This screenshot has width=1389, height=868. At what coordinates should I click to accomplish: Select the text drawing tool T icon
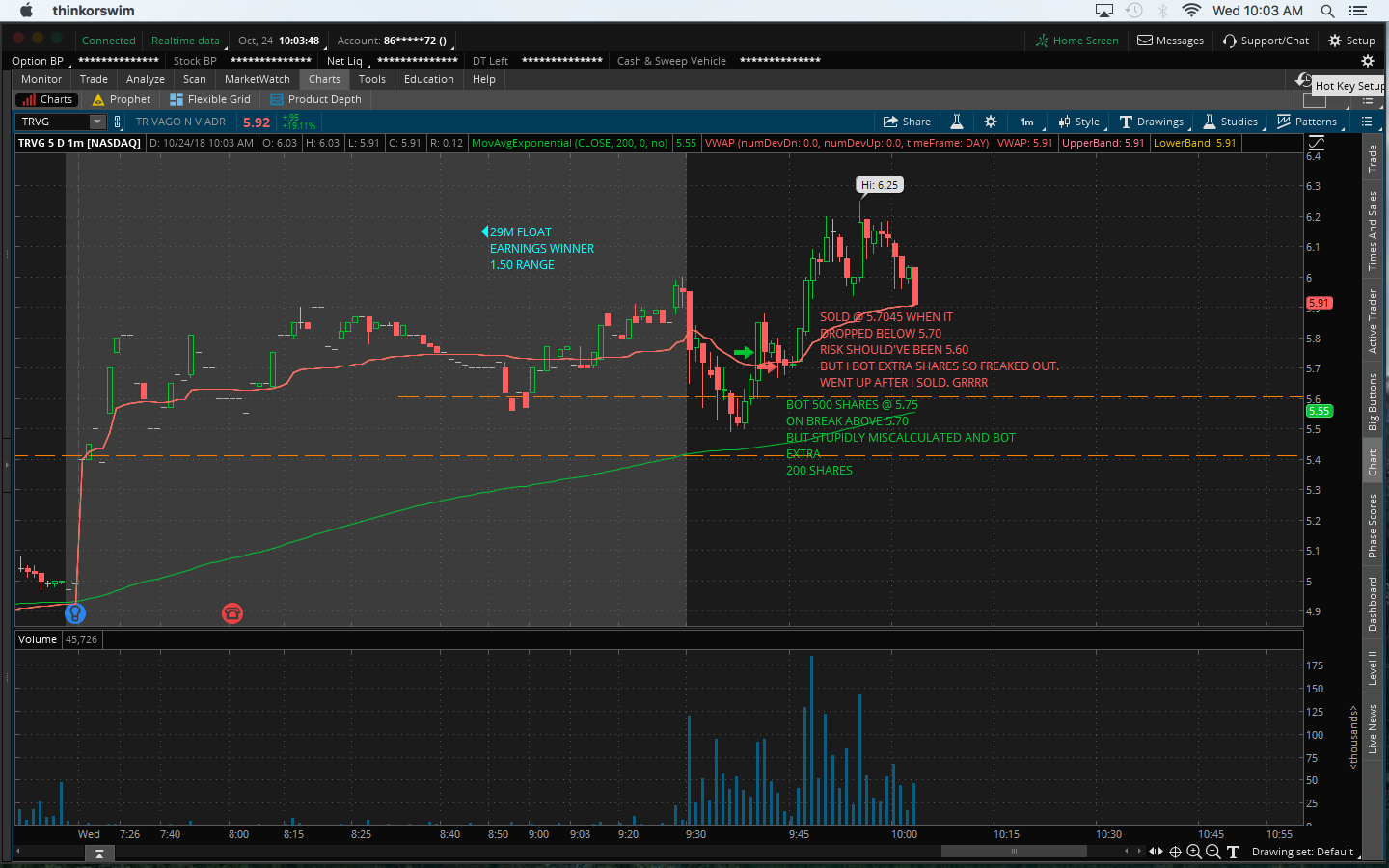coord(1233,852)
